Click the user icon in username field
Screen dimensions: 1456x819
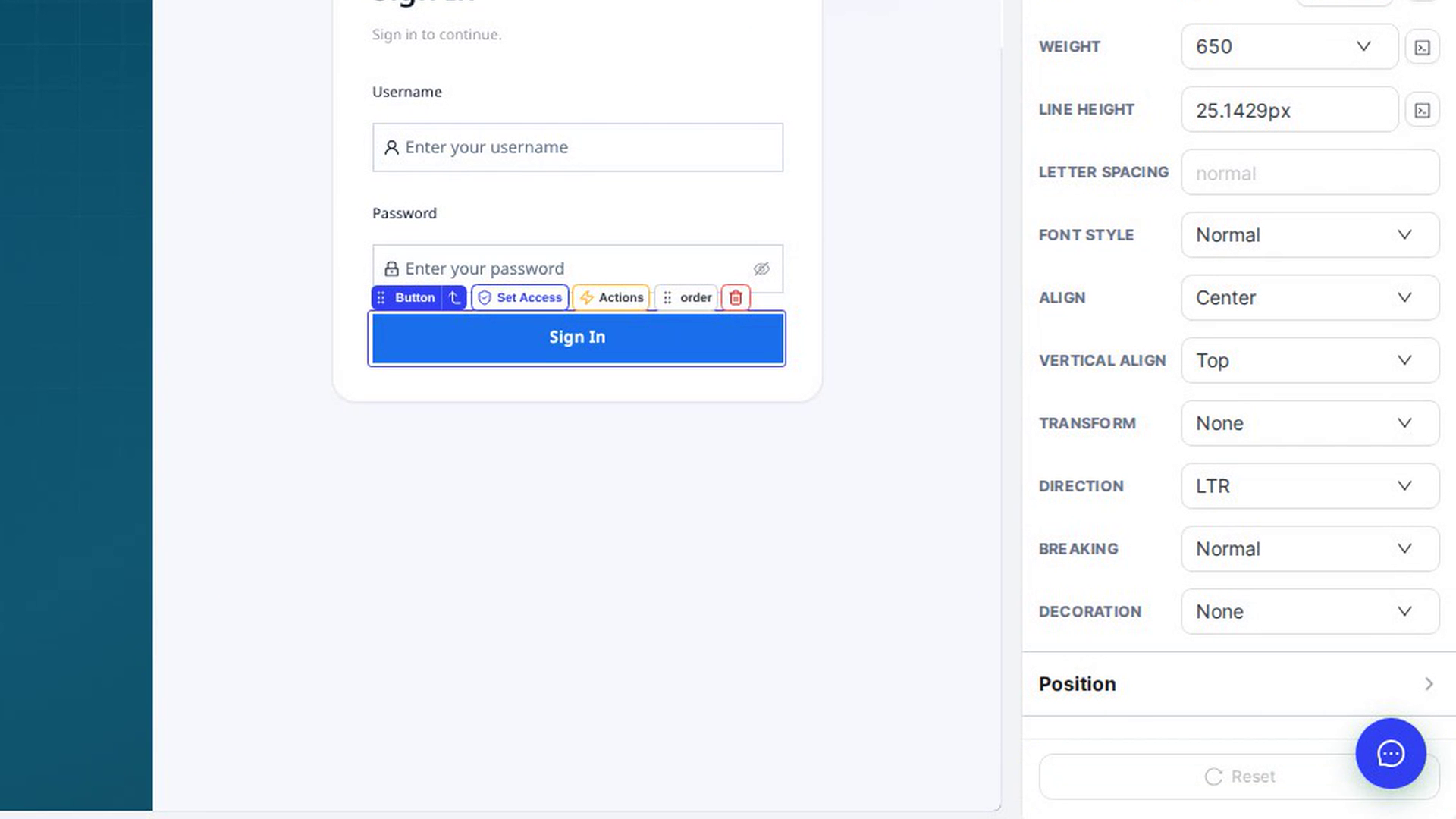(x=391, y=147)
